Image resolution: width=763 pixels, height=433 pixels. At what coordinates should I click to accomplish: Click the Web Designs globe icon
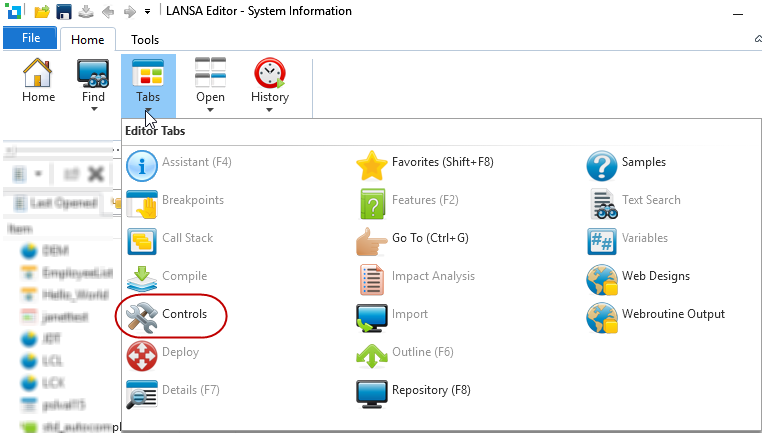[602, 279]
